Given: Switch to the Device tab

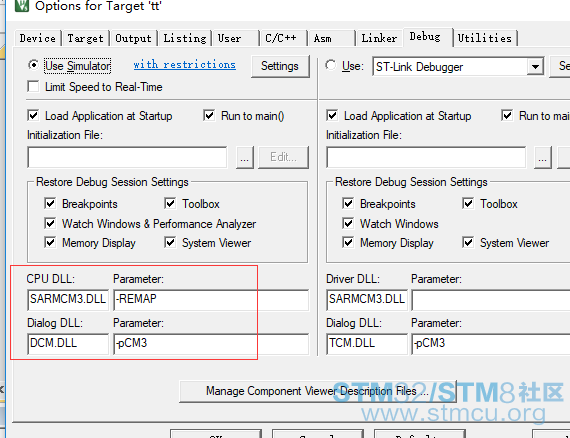Looking at the screenshot, I should pos(38,38).
